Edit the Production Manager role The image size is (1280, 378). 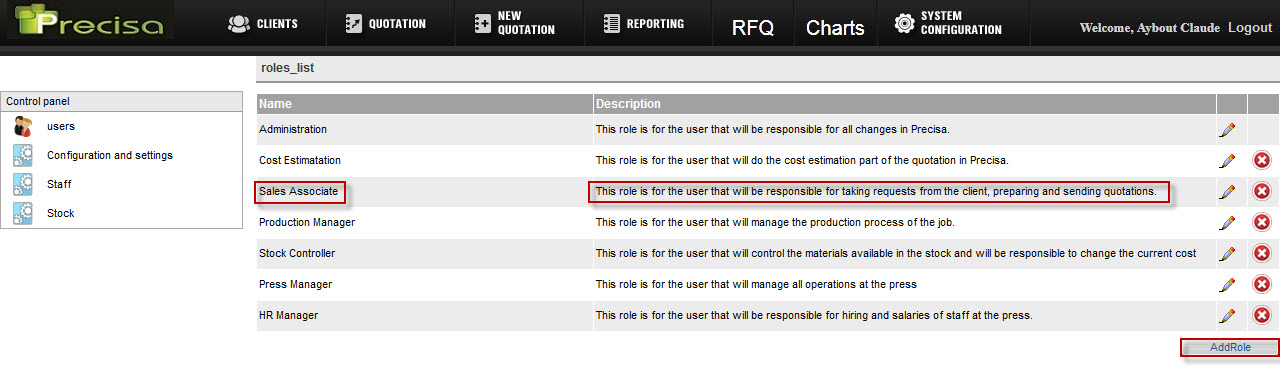1228,222
